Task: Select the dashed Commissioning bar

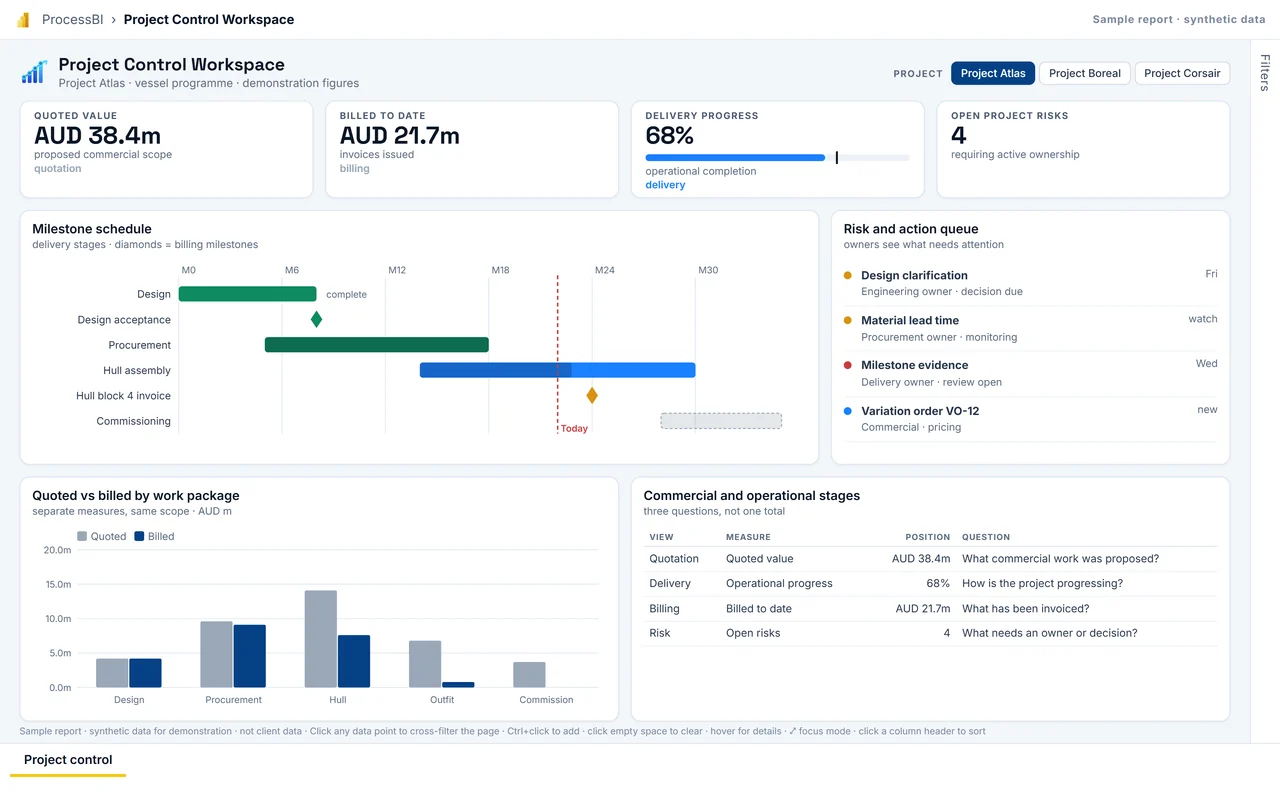Action: click(721, 421)
